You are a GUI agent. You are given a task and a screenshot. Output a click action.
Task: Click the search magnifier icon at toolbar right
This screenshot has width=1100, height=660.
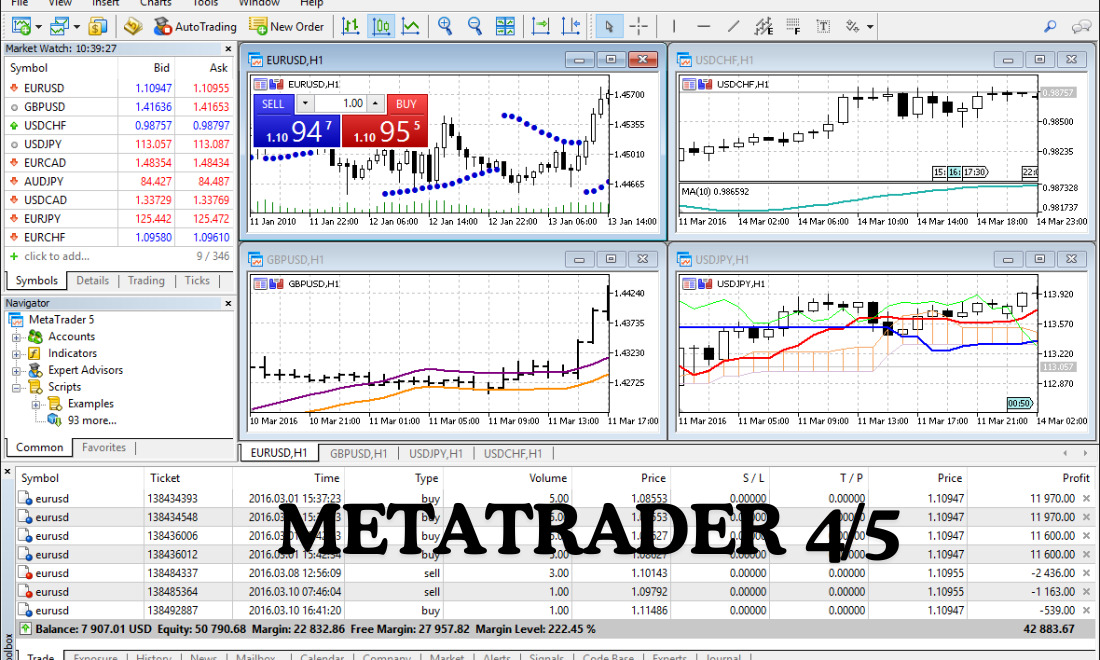tap(1050, 27)
